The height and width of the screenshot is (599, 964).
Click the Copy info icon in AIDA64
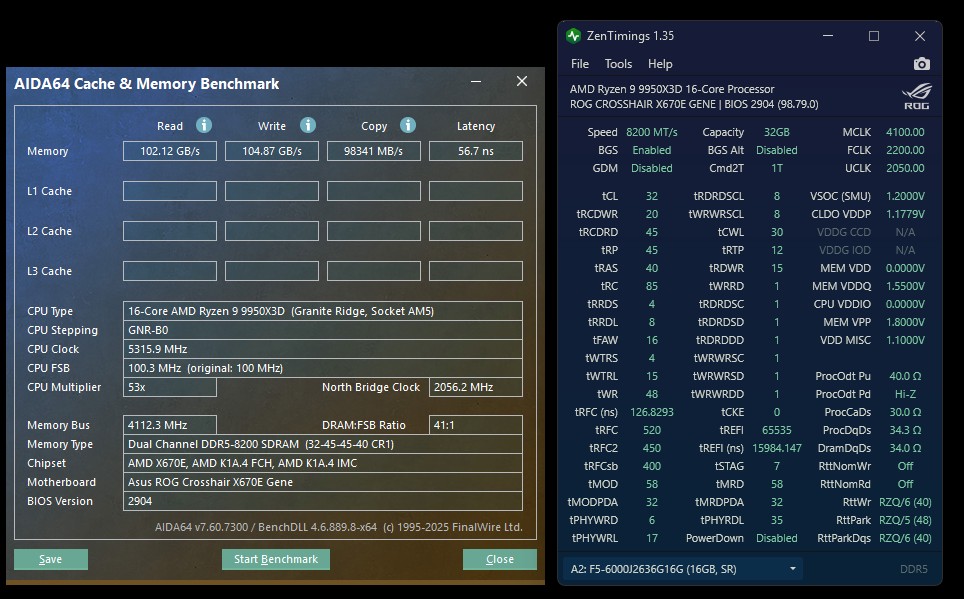(408, 125)
